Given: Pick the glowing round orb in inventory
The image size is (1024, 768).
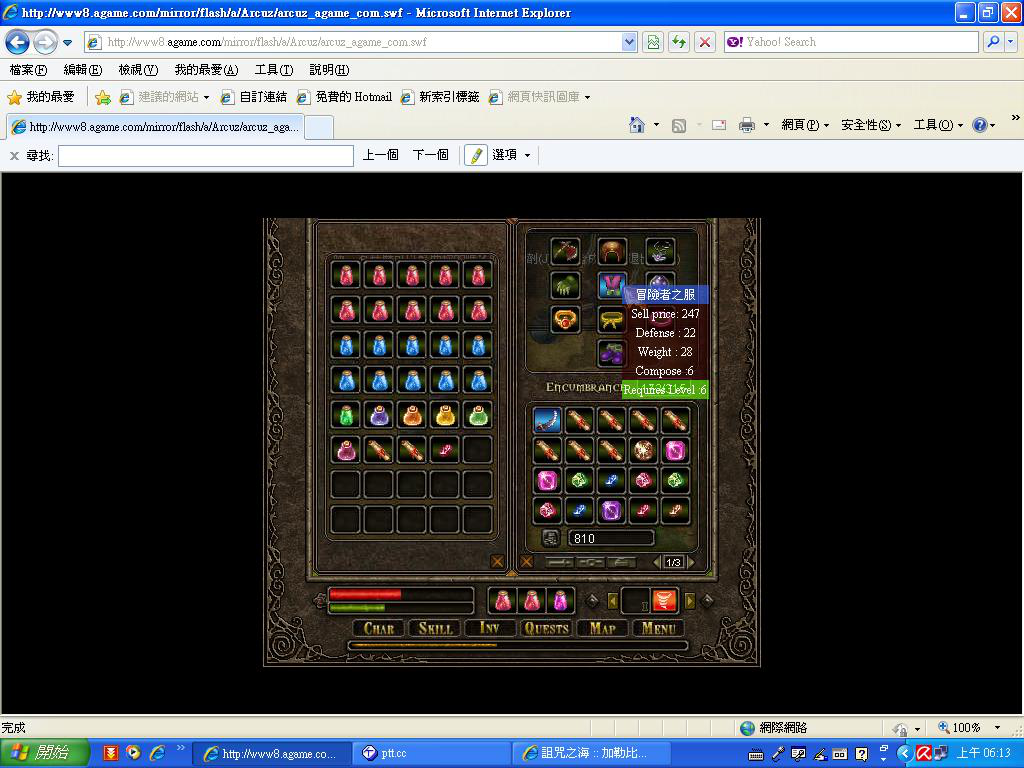Looking at the screenshot, I should coord(643,451).
